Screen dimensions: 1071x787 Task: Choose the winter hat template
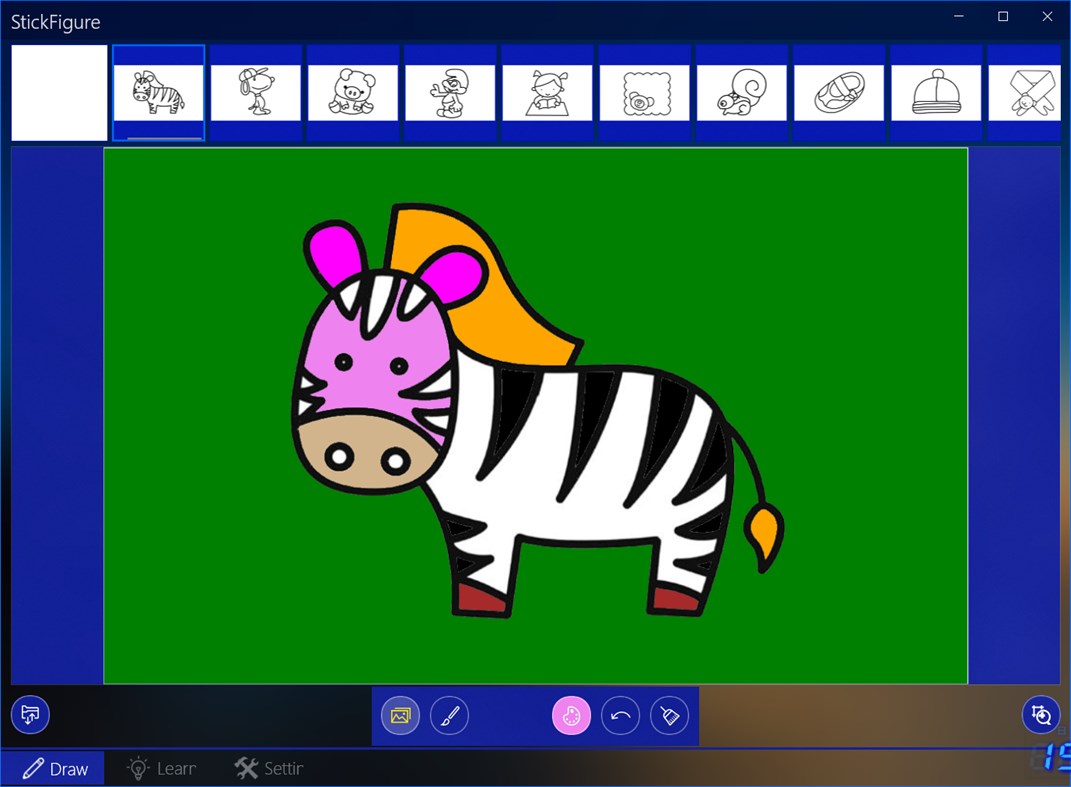(936, 93)
